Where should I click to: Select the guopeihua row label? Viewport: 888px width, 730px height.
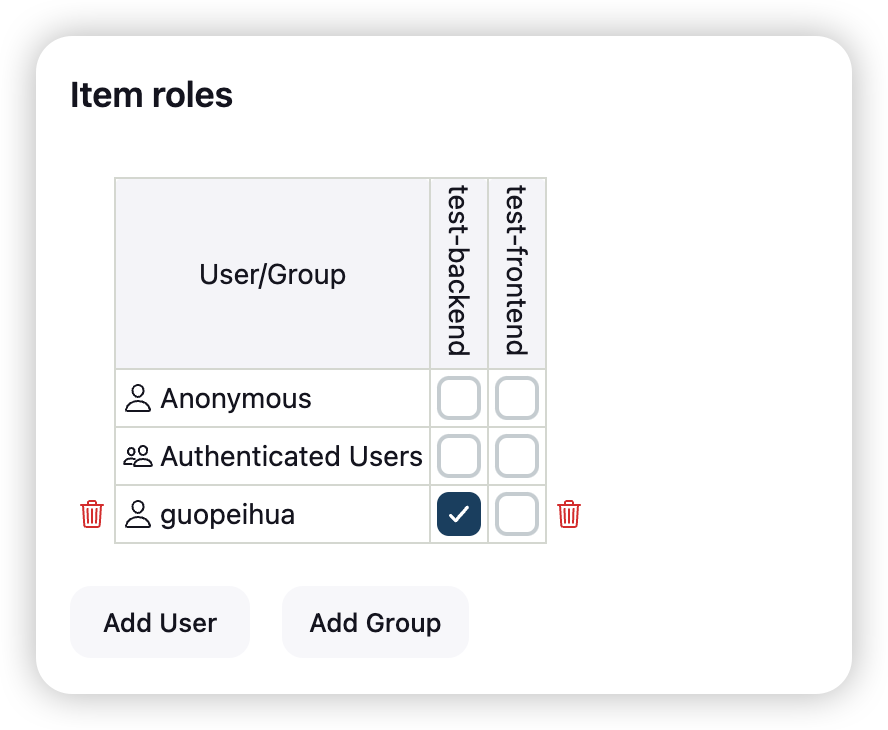(x=227, y=515)
